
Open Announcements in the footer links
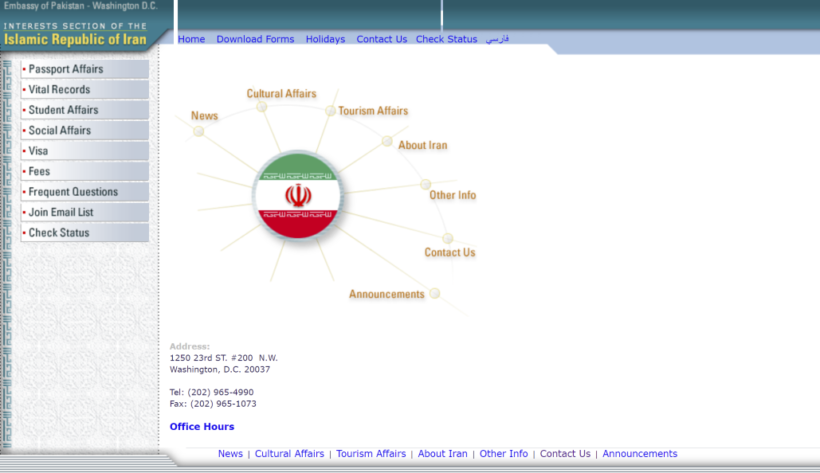pyautogui.click(x=640, y=454)
